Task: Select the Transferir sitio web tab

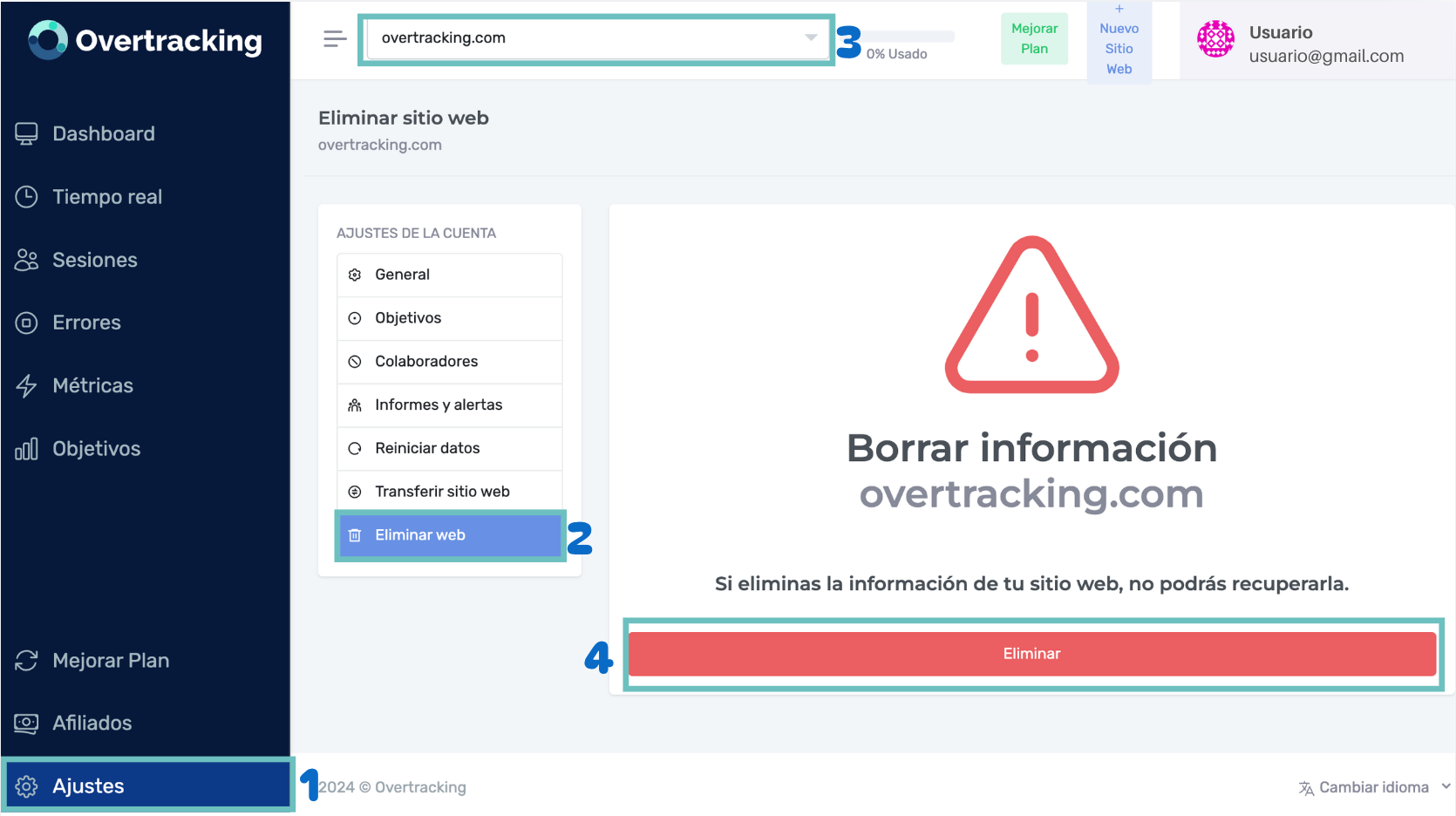Action: tap(450, 492)
